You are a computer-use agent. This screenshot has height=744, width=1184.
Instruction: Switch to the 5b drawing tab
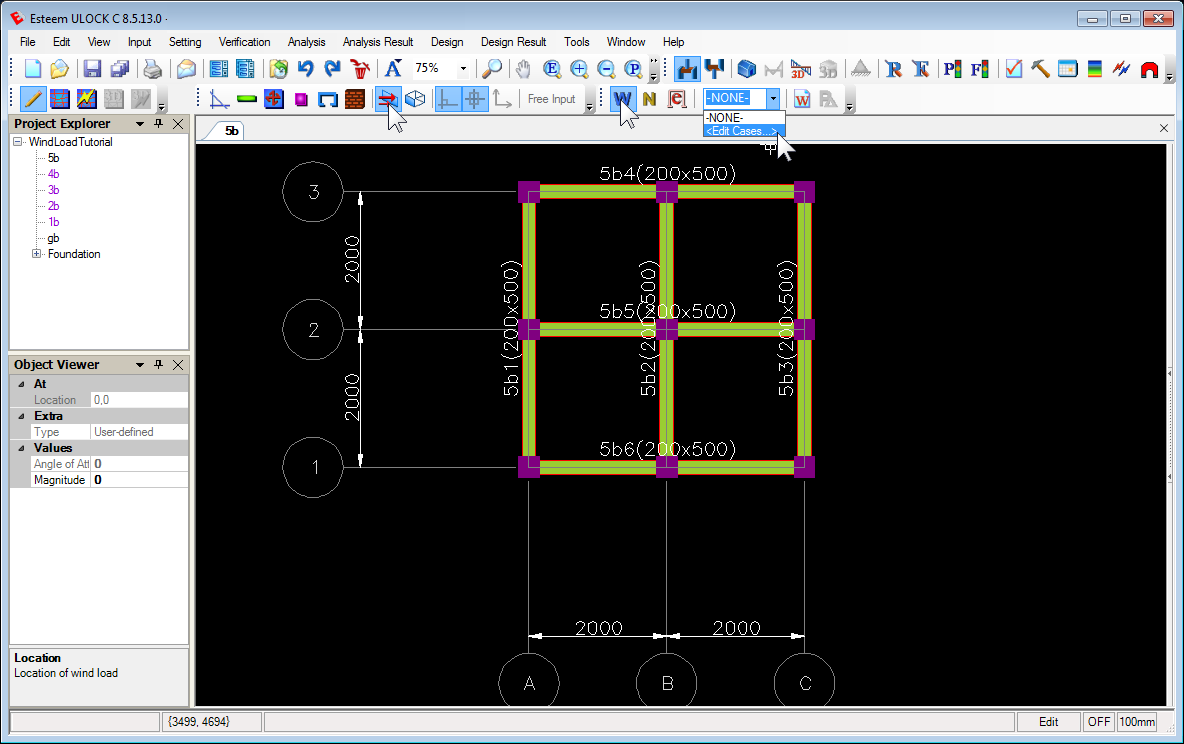coord(229,130)
